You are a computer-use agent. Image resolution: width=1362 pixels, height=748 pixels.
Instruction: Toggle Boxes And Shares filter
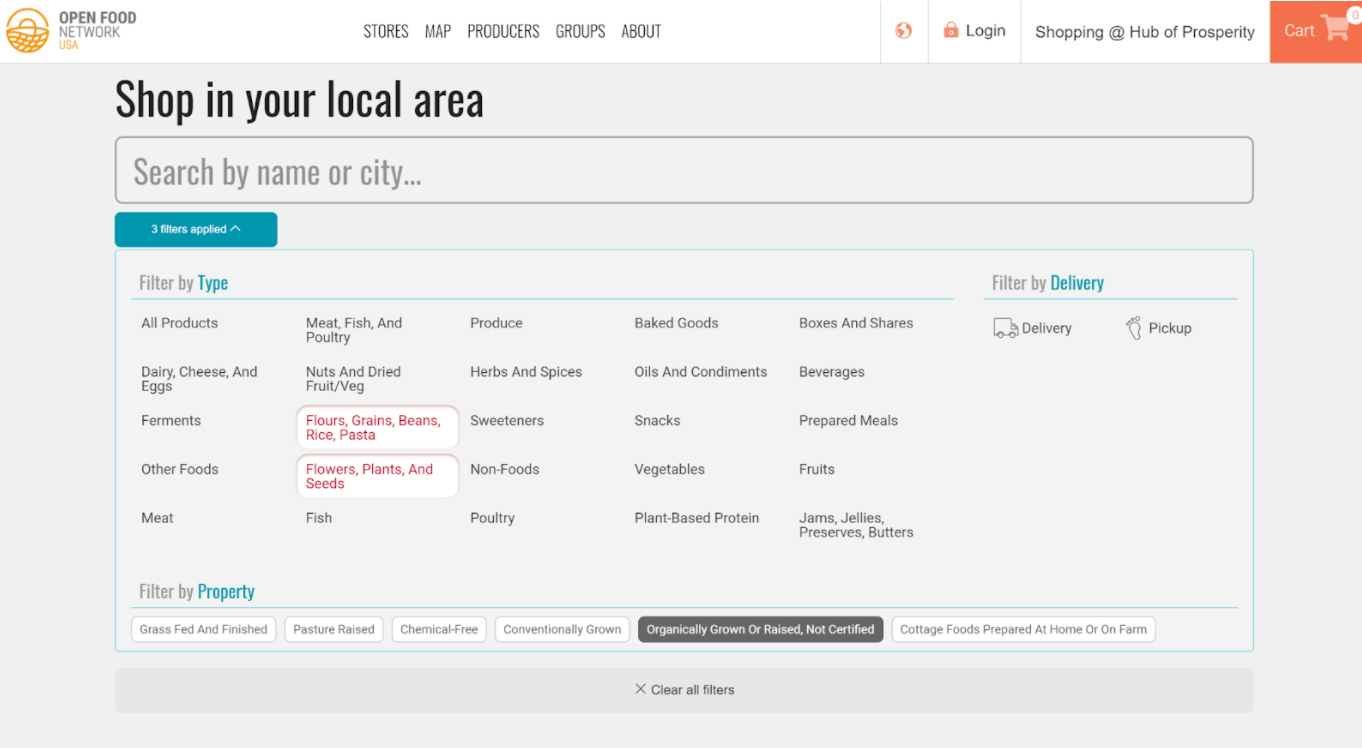click(x=856, y=323)
